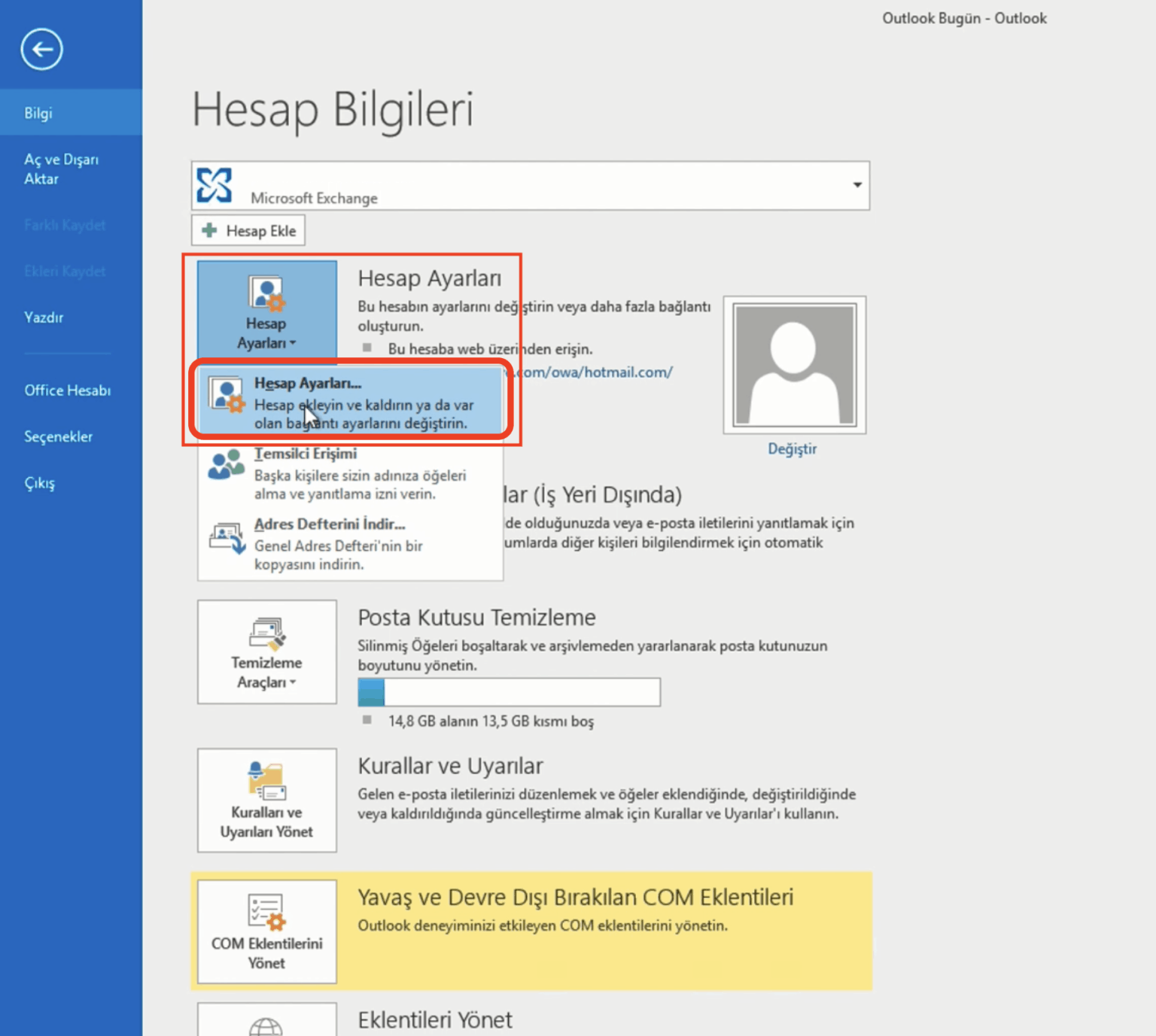
Task: Click the mailbox storage usage bar
Action: (509, 692)
